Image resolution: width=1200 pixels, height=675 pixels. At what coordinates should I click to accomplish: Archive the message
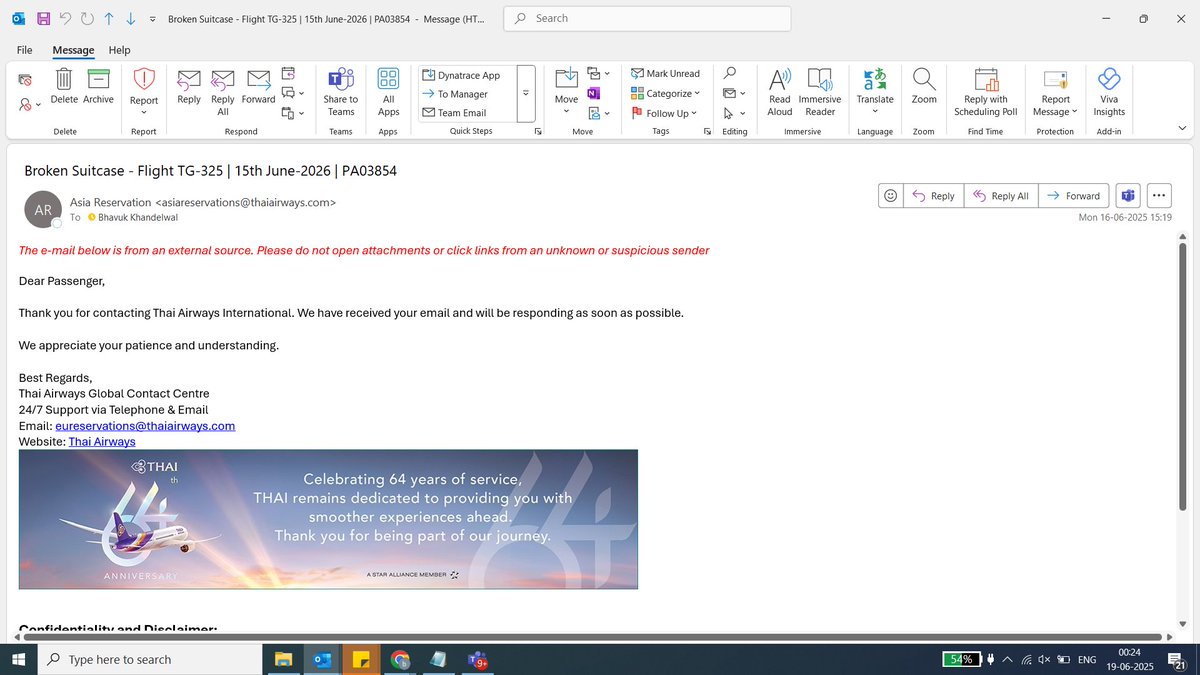[98, 86]
